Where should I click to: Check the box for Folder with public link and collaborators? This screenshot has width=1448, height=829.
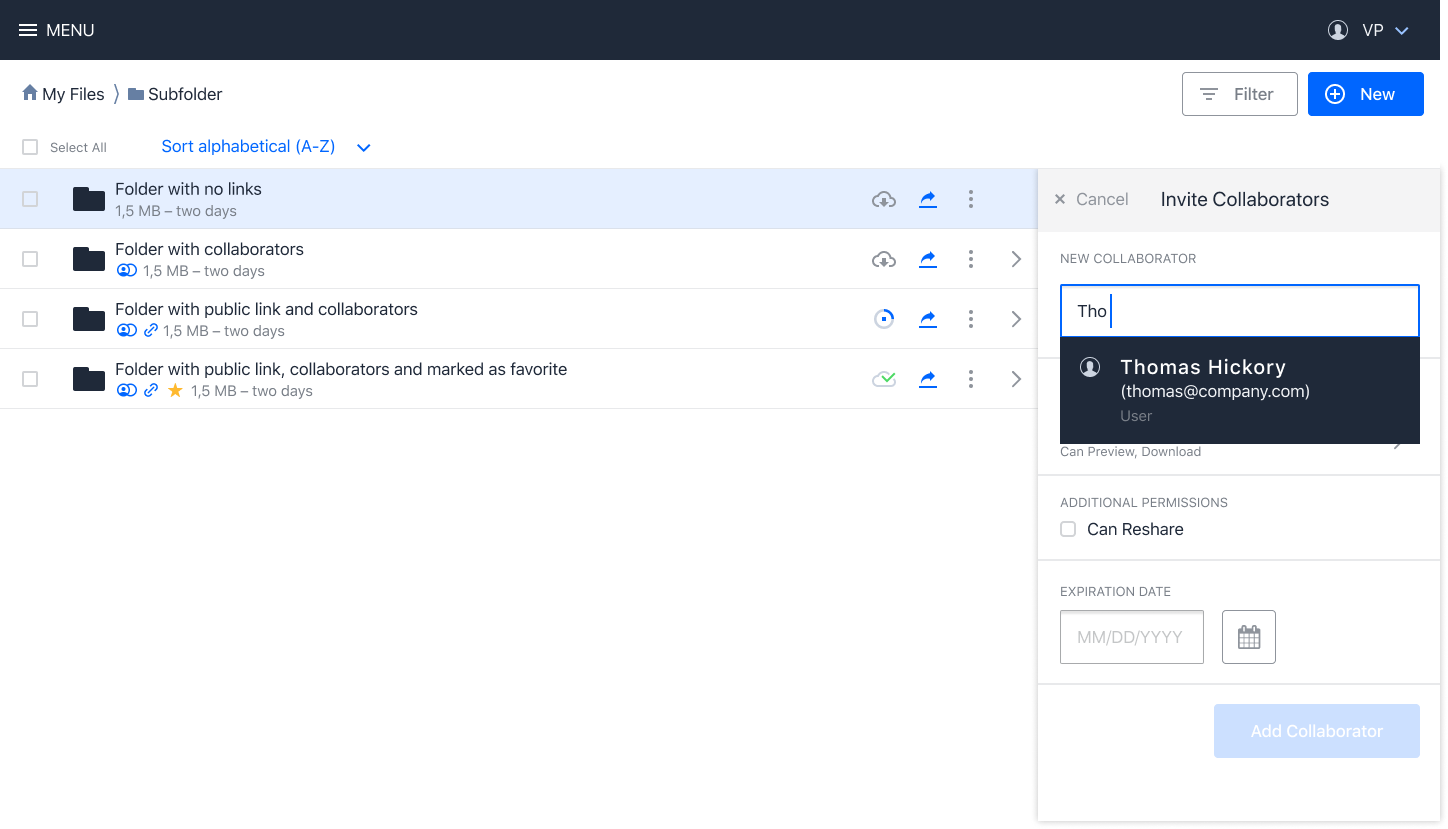pos(30,319)
